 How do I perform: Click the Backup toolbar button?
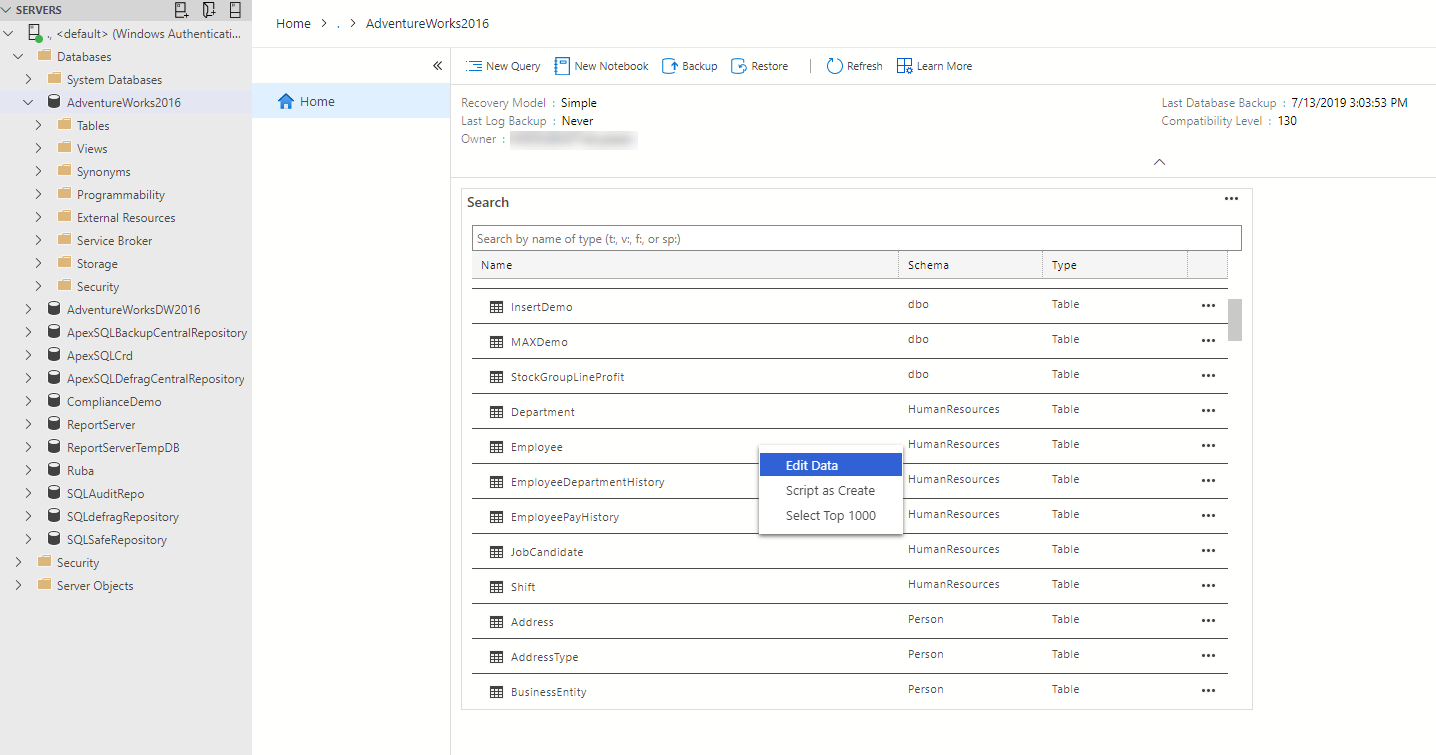point(689,66)
